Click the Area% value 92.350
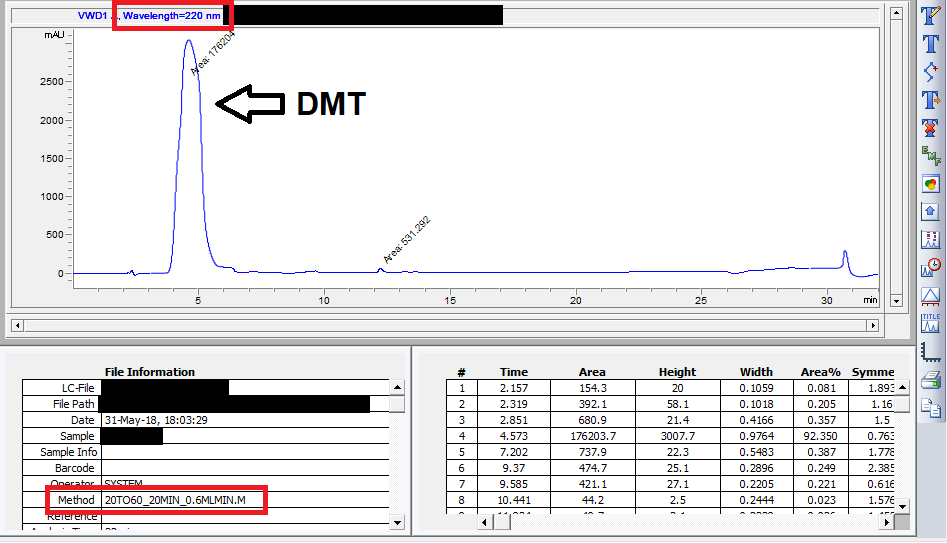This screenshot has width=947, height=543. tap(821, 436)
